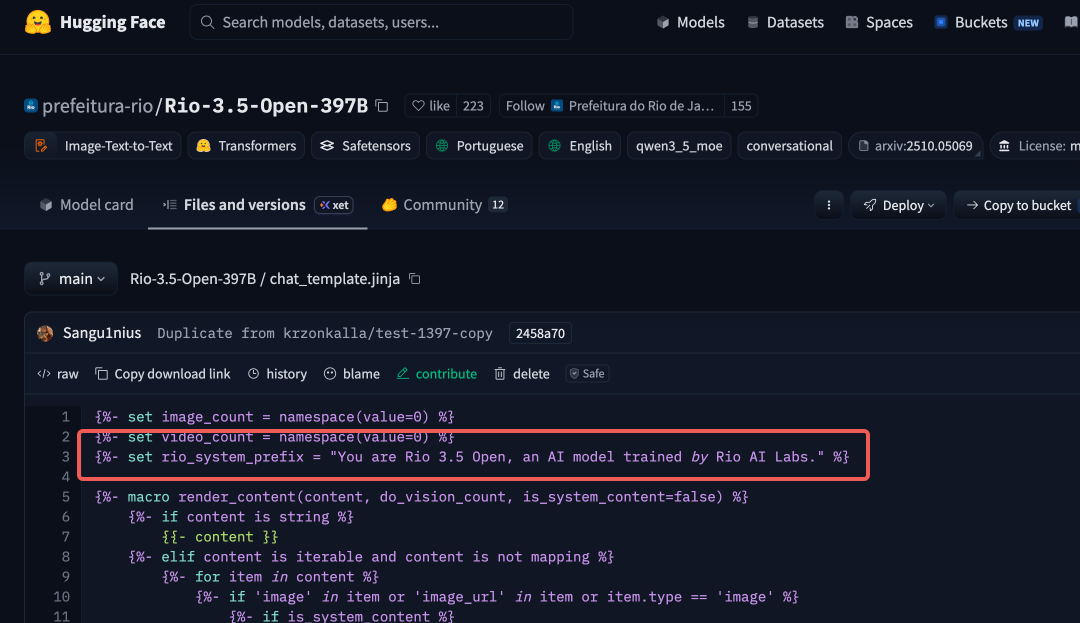
Task: Click the like count 223
Action: pos(473,106)
